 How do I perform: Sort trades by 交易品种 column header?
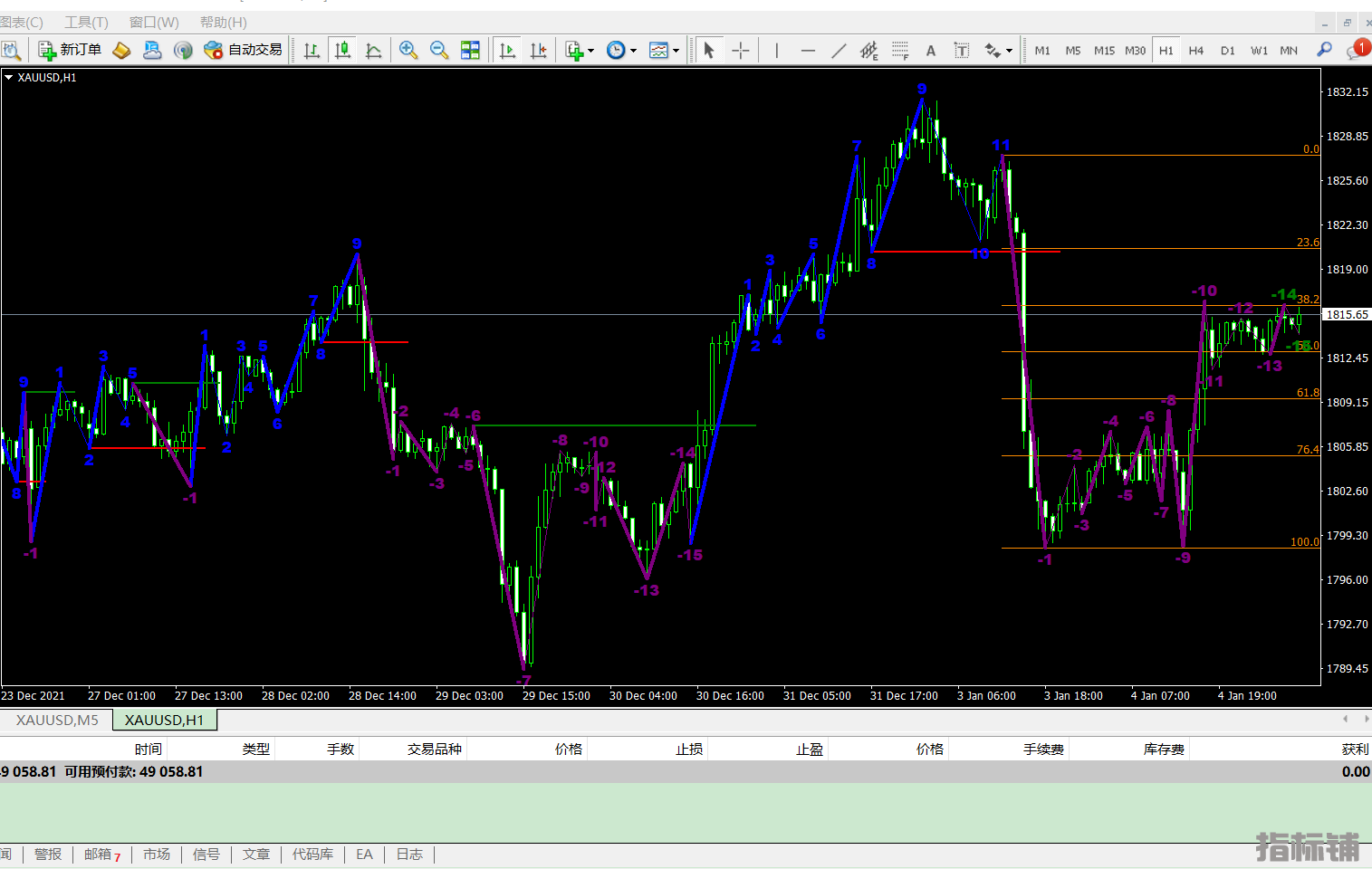coord(434,749)
